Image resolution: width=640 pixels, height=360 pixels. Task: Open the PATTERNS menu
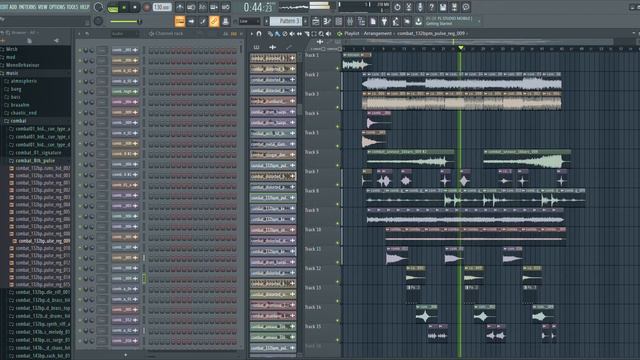pos(27,7)
